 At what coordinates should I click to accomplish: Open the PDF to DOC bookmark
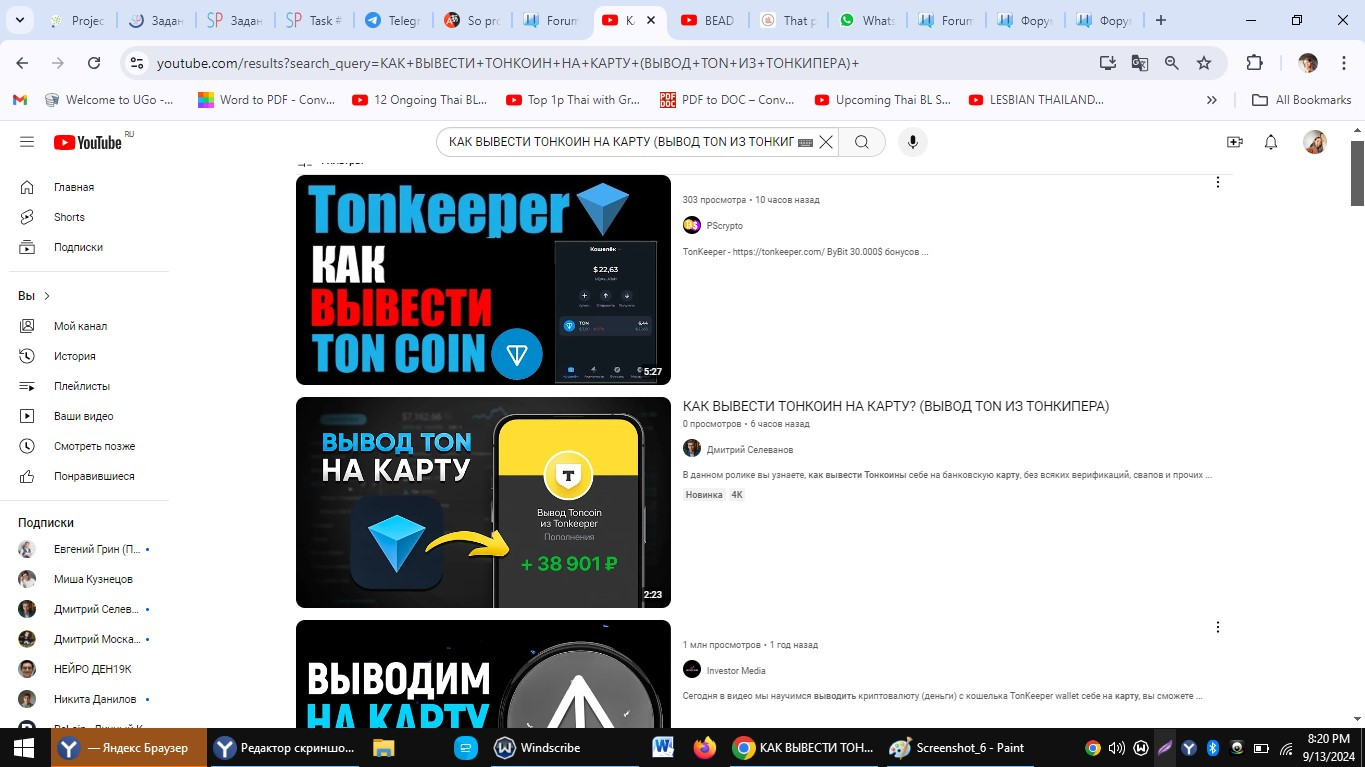click(x=727, y=100)
